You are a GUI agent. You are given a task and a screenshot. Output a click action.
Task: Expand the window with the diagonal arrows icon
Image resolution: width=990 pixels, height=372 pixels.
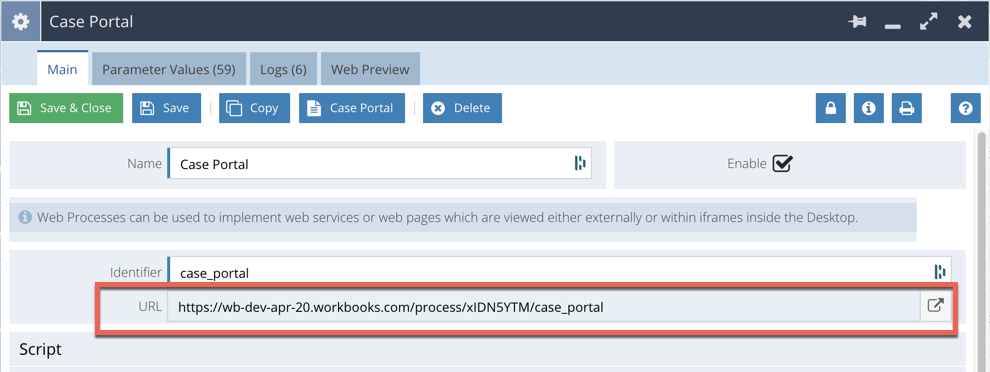(929, 22)
